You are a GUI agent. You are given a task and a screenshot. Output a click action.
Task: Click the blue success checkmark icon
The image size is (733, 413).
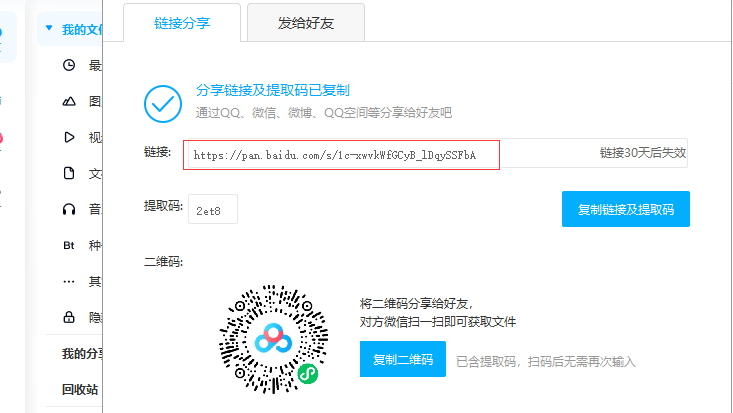point(163,104)
